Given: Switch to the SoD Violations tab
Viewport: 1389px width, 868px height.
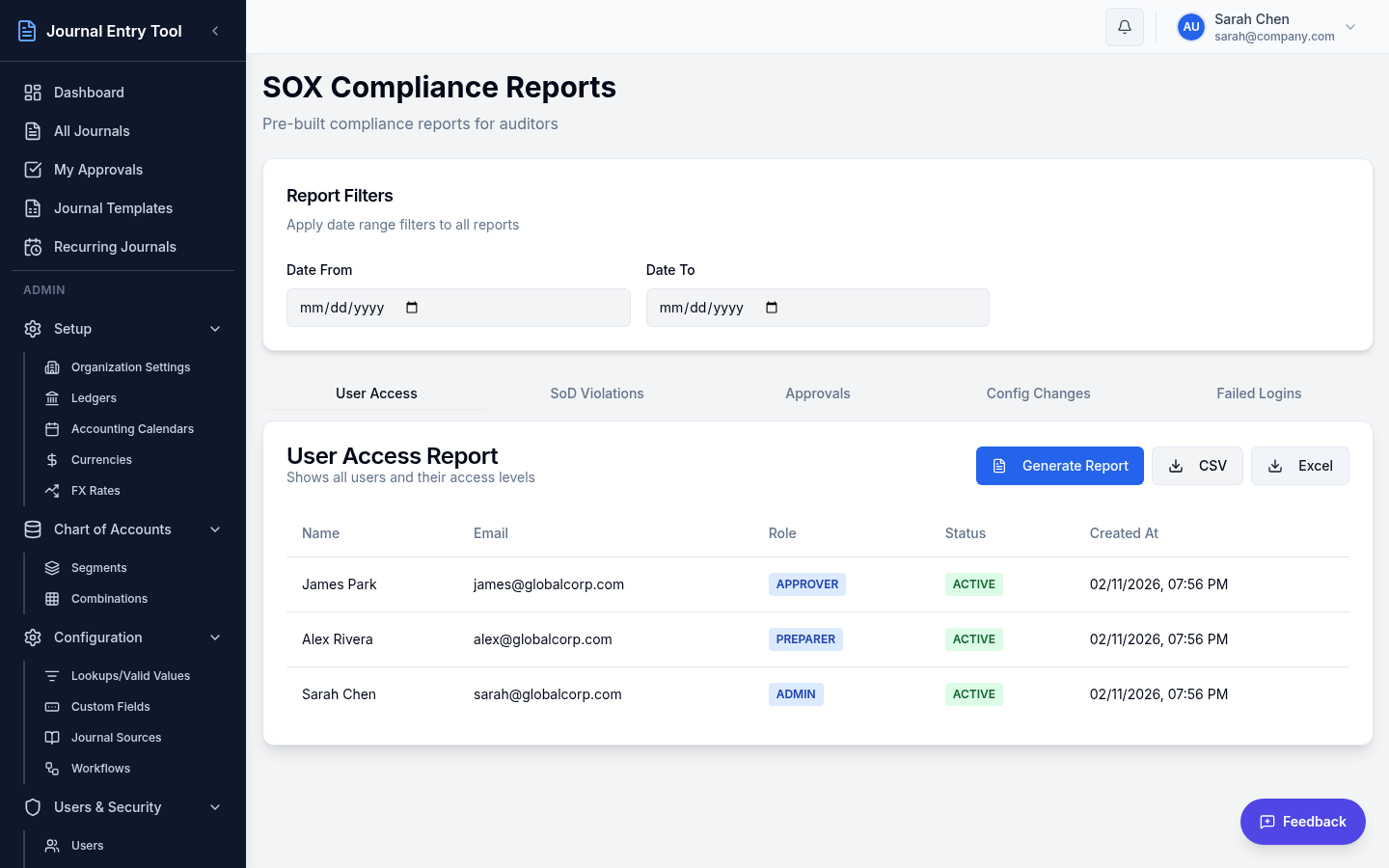Looking at the screenshot, I should click(x=596, y=393).
